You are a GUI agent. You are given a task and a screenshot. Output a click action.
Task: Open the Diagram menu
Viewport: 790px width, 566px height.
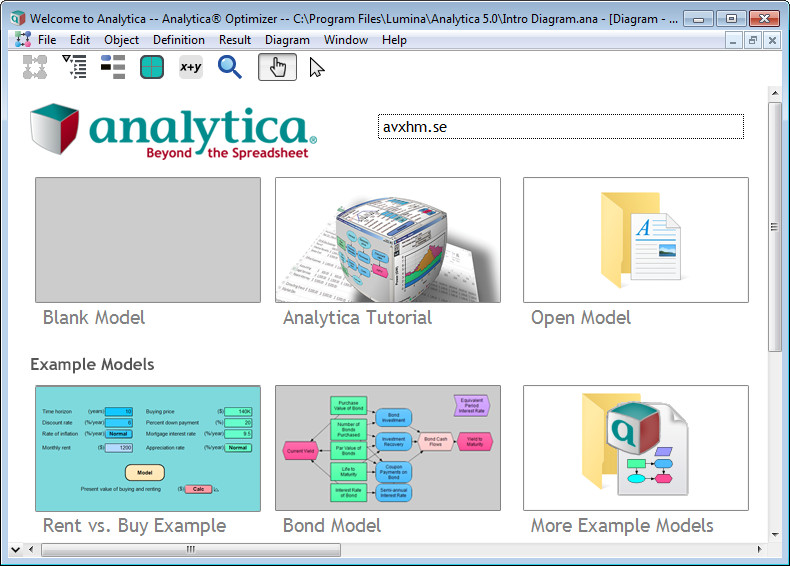click(287, 40)
